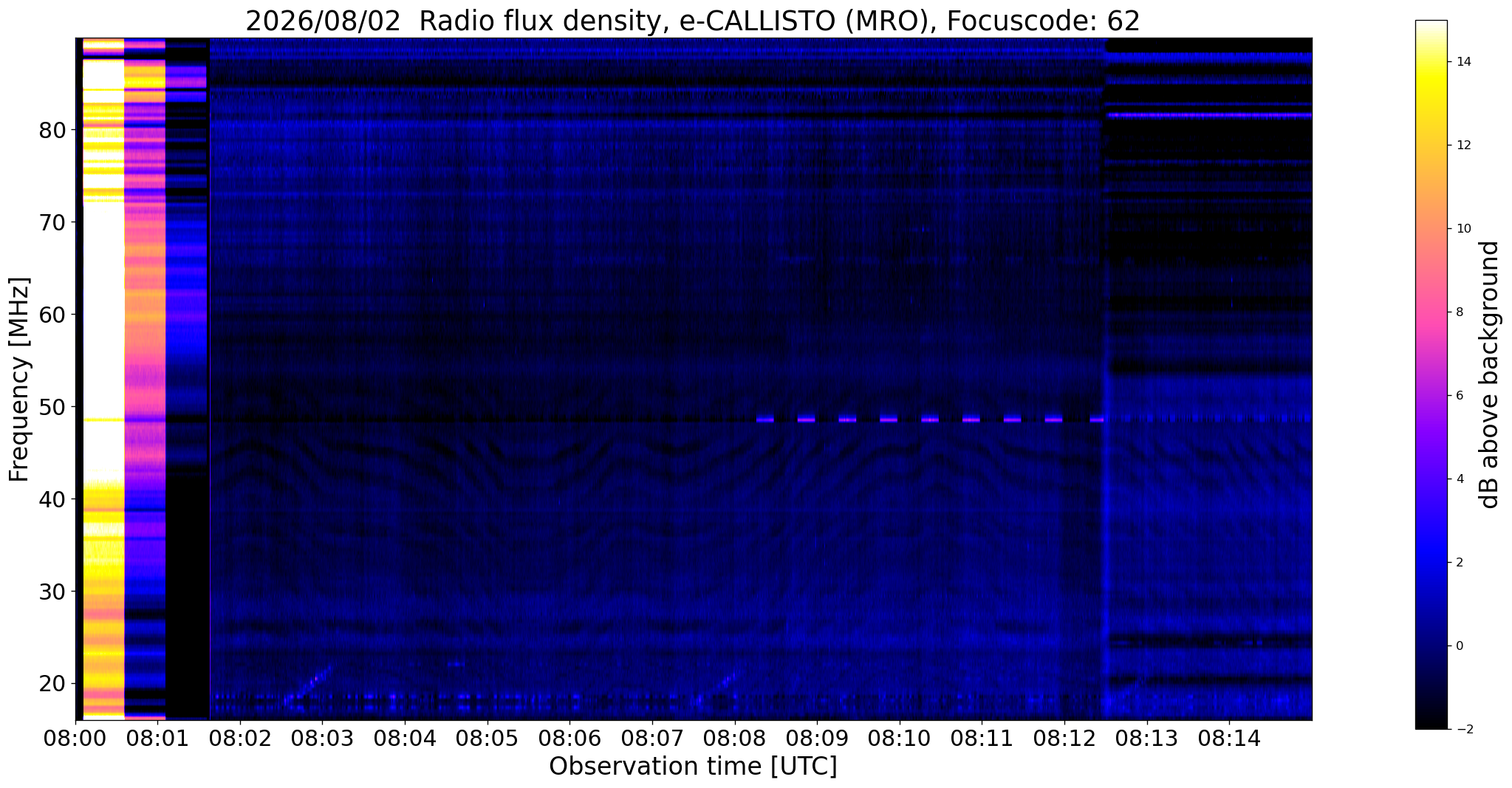The image size is (1512, 788).
Task: Click the 'Observation time [UTC]' axis label
Action: click(x=693, y=767)
